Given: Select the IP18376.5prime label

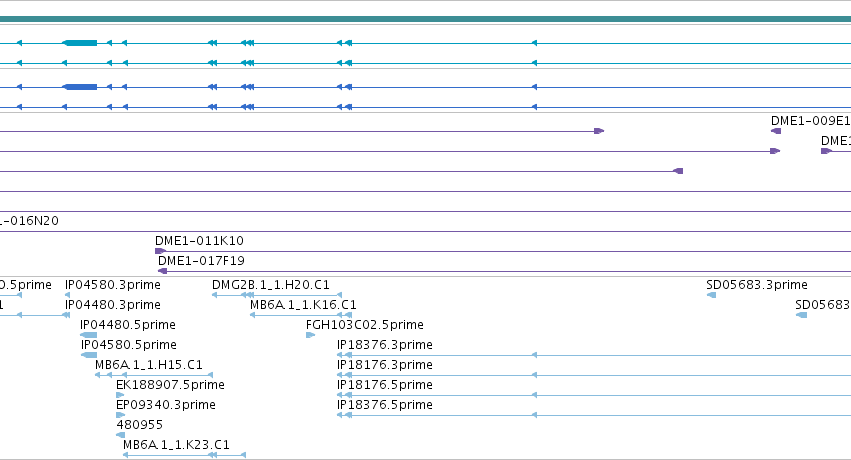Looking at the screenshot, I should pyautogui.click(x=384, y=405).
